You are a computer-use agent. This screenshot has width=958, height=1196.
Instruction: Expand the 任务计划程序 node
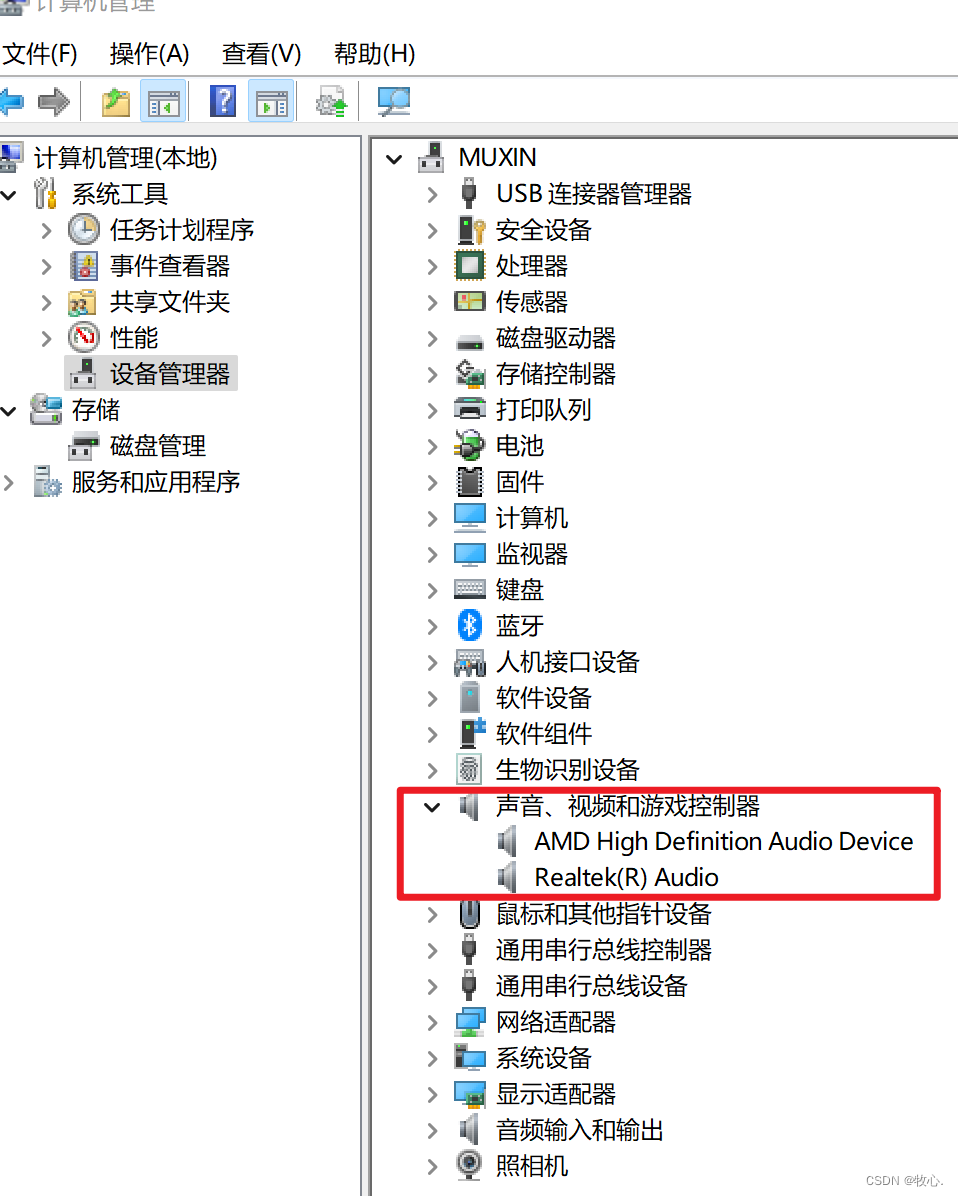47,230
